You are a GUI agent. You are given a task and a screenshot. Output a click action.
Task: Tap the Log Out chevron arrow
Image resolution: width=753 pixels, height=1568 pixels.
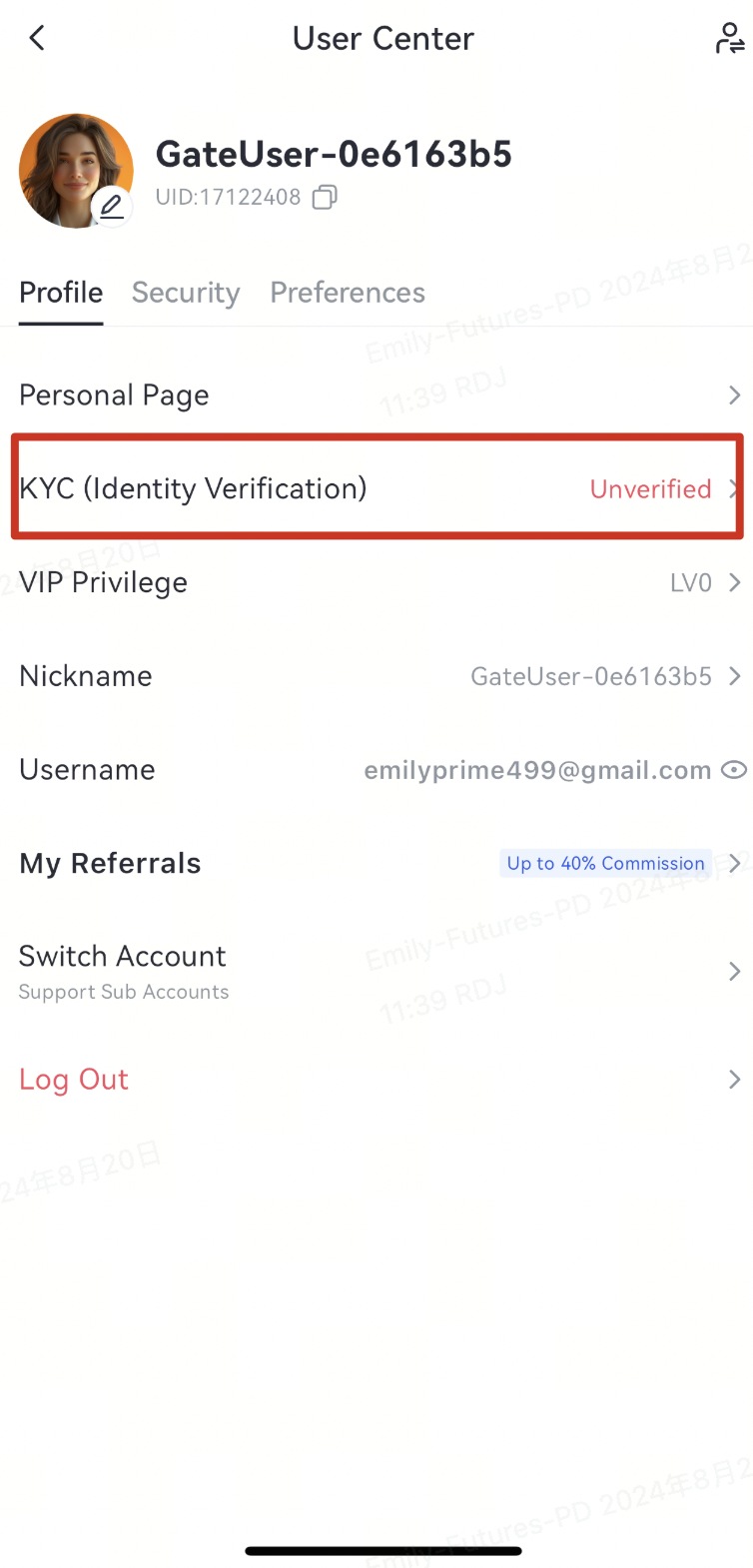pos(734,1080)
